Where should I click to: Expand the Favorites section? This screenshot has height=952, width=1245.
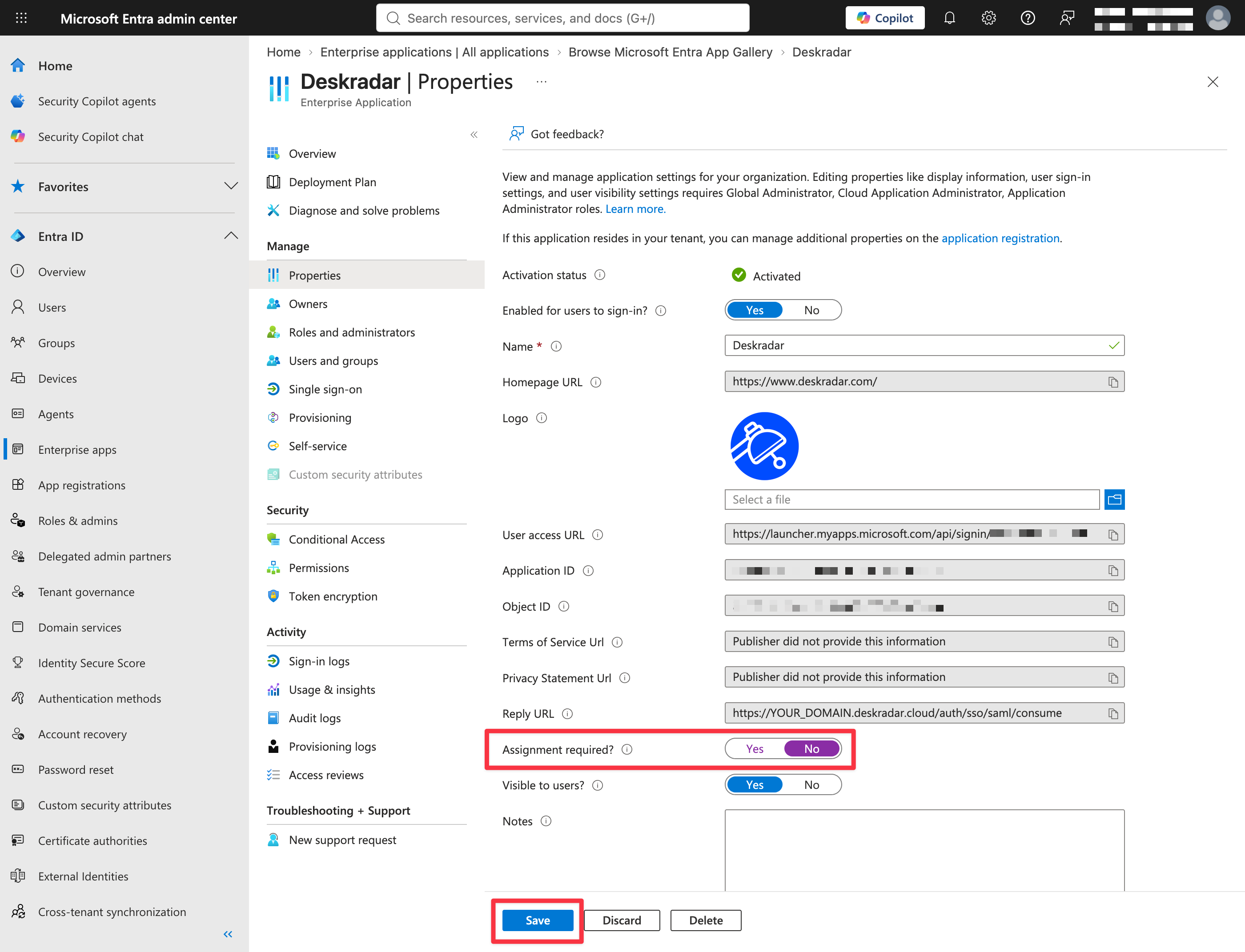pos(231,186)
